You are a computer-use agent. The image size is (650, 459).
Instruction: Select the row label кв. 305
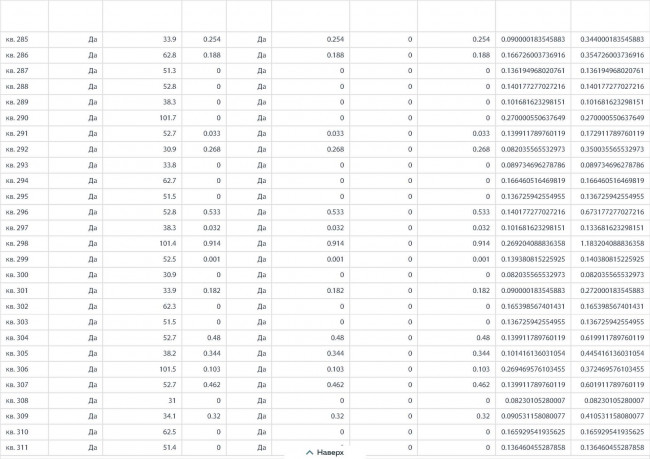[17, 353]
